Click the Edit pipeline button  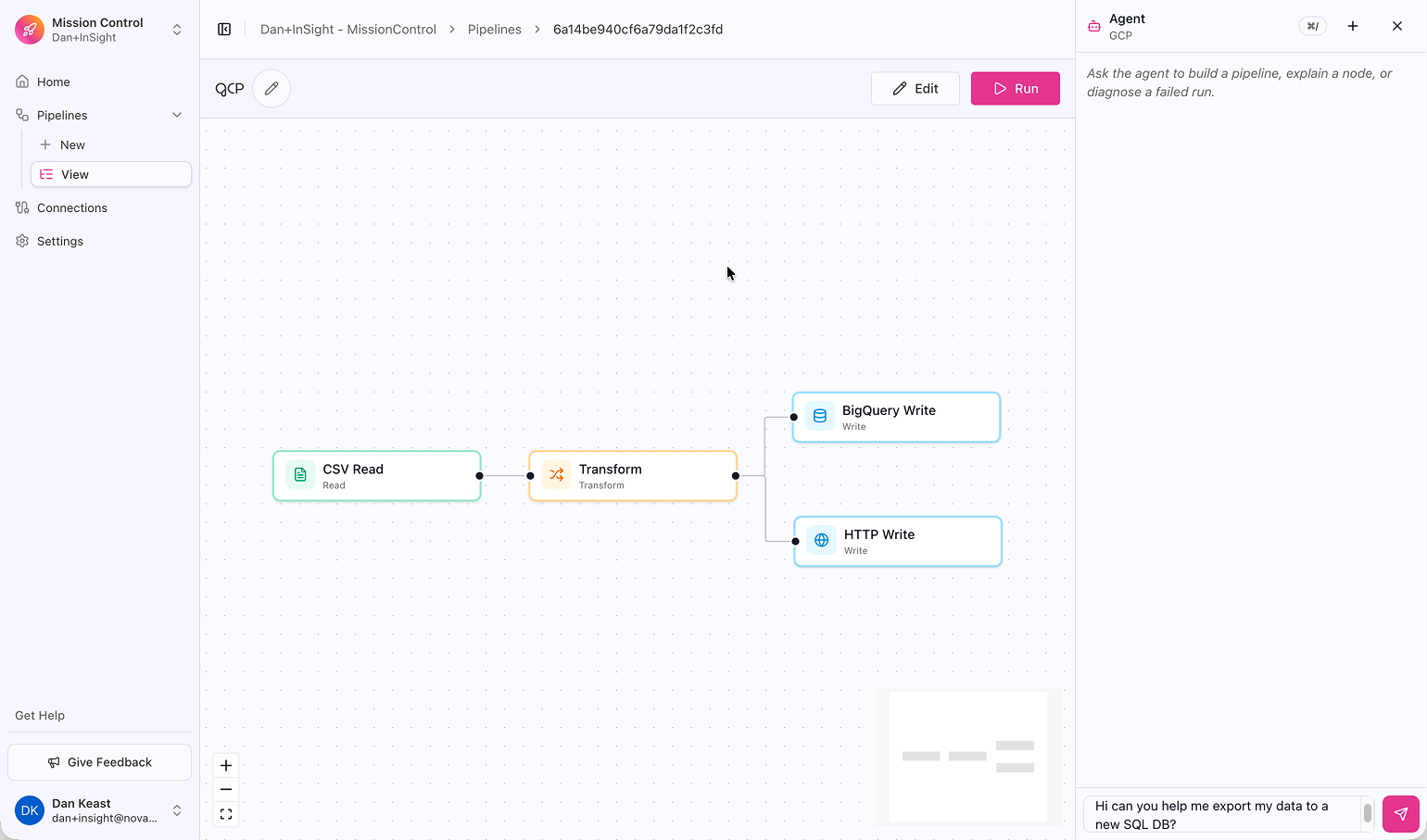coord(916,89)
